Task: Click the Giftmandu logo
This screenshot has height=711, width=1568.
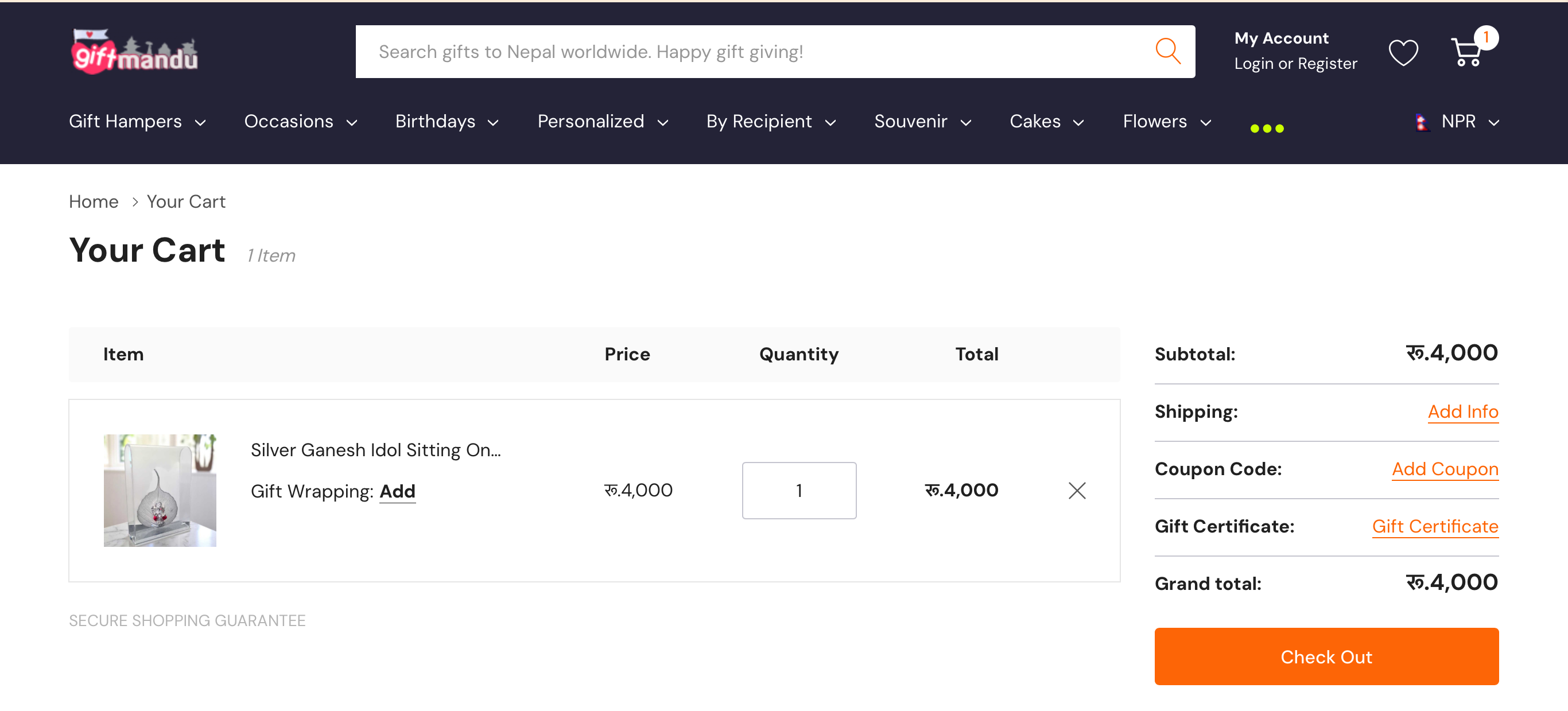Action: tap(134, 52)
